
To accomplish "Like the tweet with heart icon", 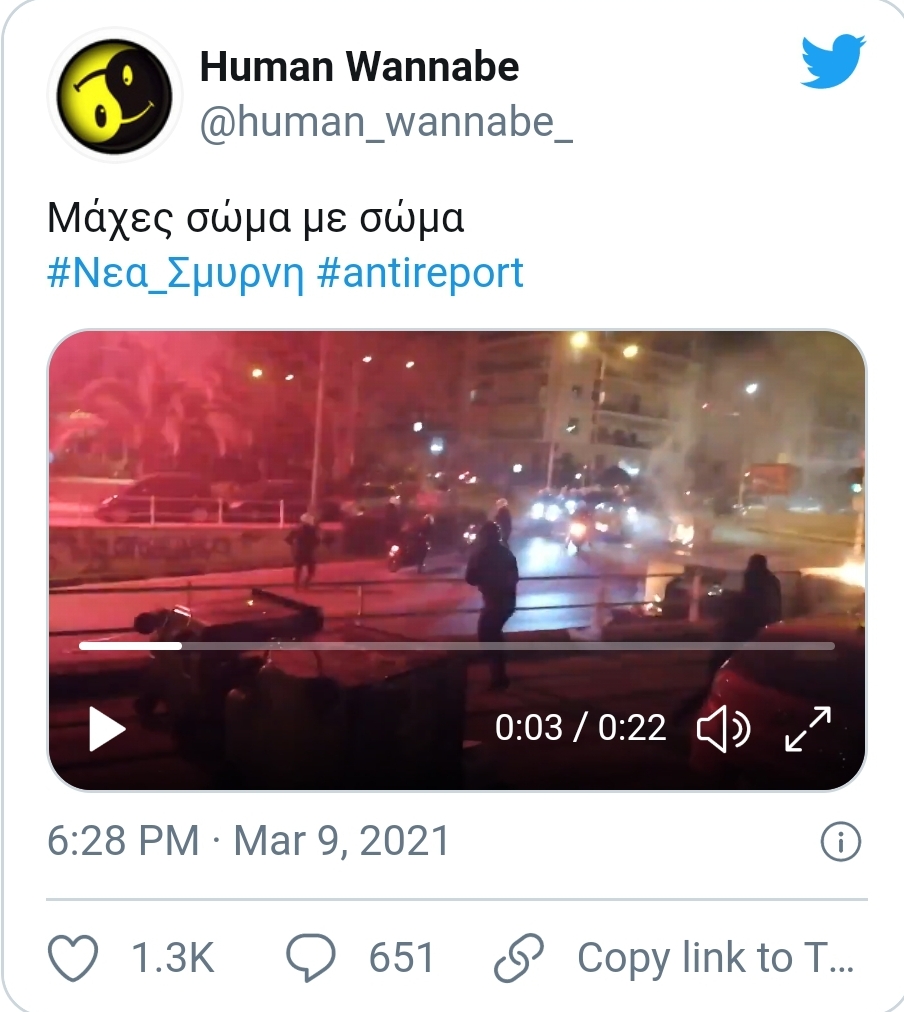I will click(73, 958).
